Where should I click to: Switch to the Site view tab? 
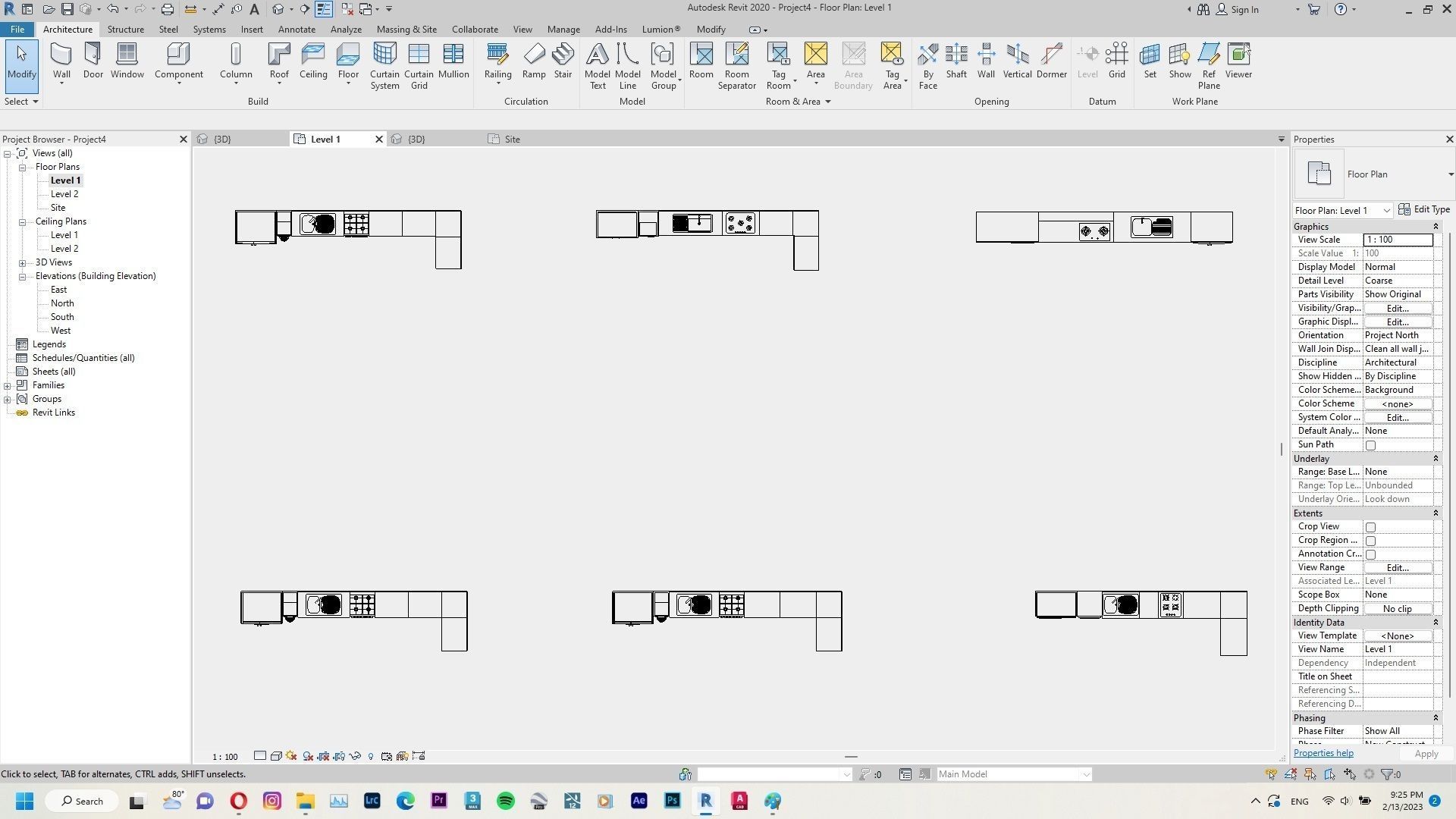click(512, 140)
